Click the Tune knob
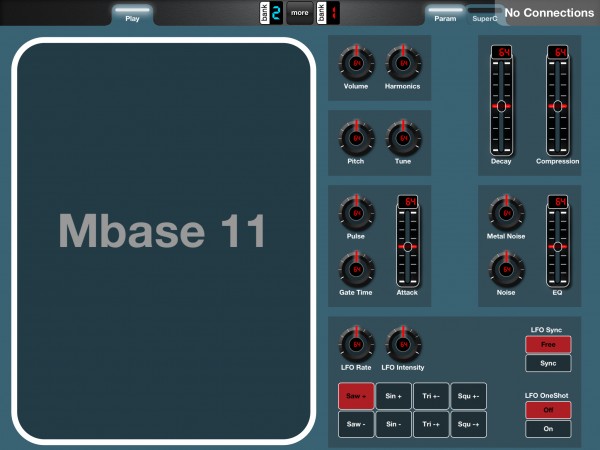The image size is (600, 450). click(403, 138)
